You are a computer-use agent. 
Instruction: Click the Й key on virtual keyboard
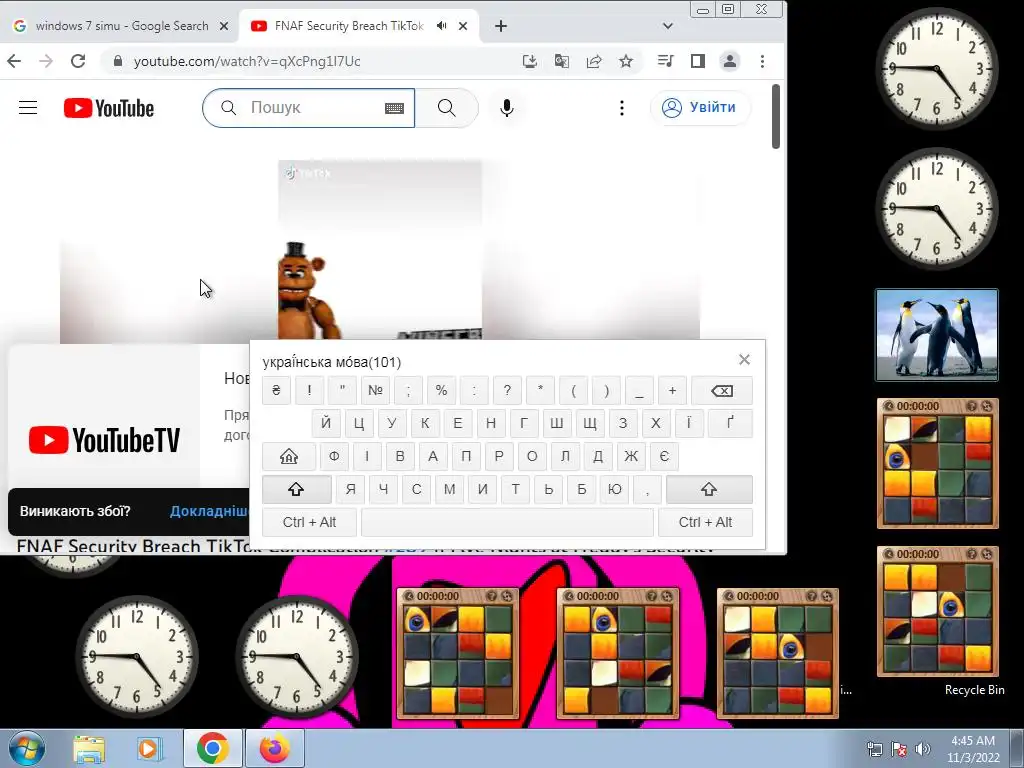coord(326,423)
